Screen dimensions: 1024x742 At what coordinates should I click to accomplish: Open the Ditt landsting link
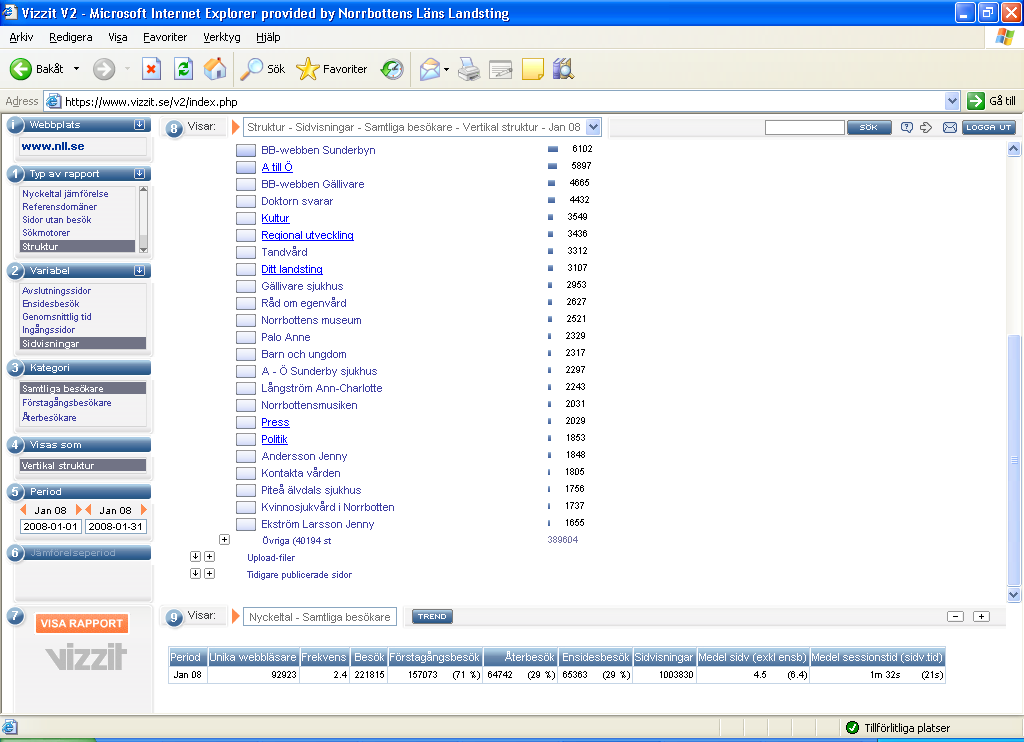[x=292, y=269]
